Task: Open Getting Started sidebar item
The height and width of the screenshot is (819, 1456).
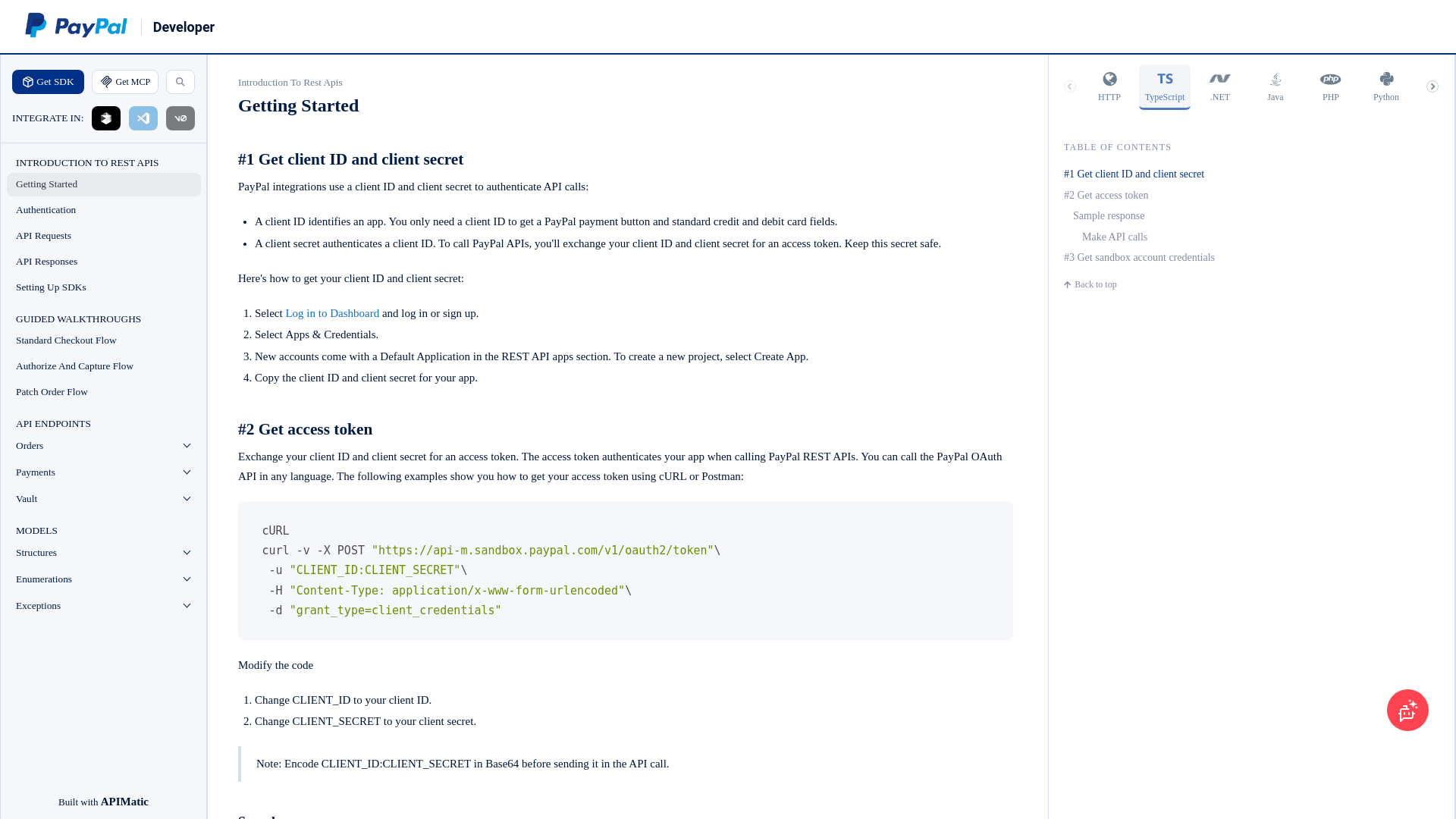Action: tap(104, 184)
